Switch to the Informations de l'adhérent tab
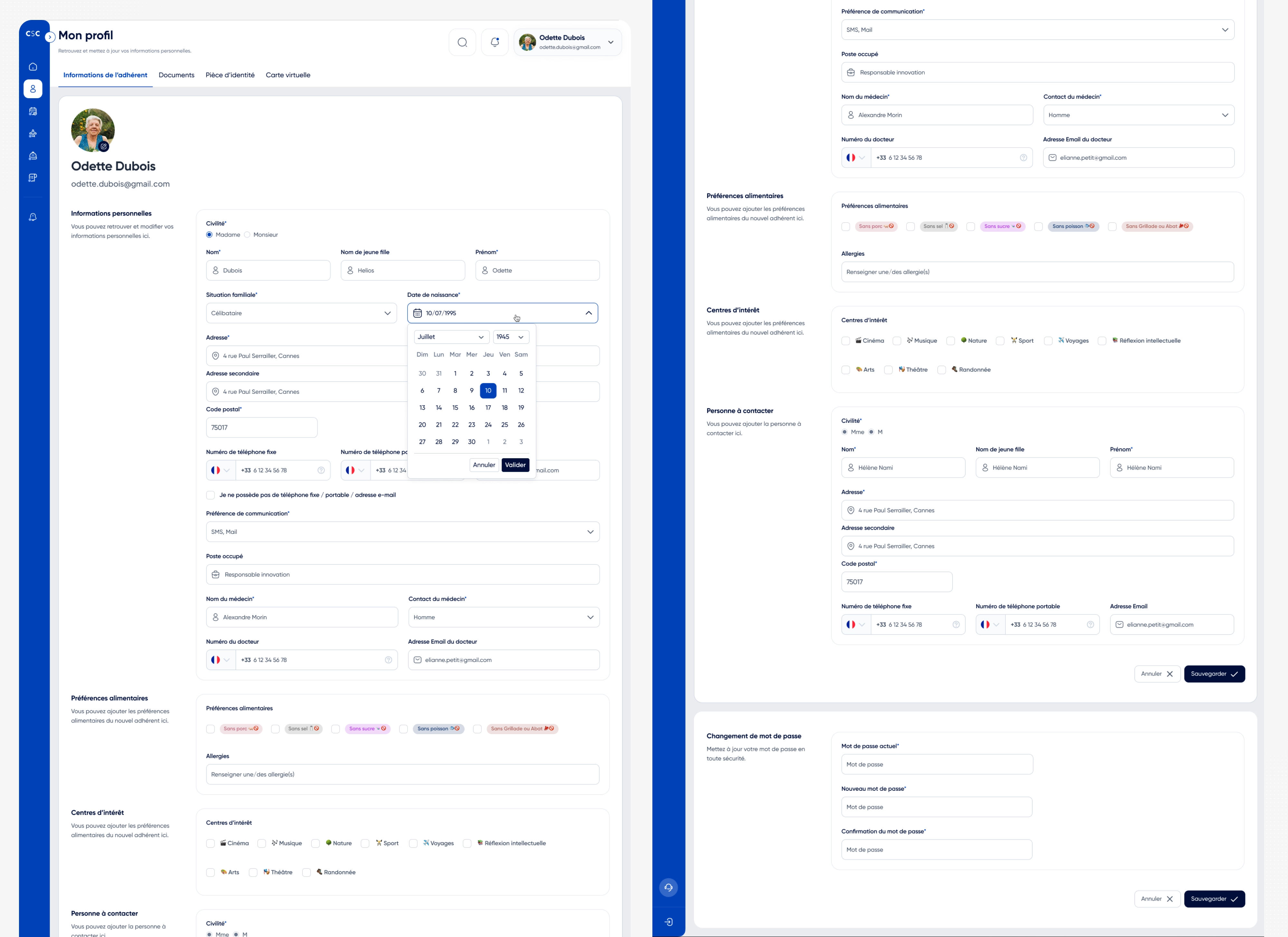The width and height of the screenshot is (1288, 937). (x=105, y=75)
